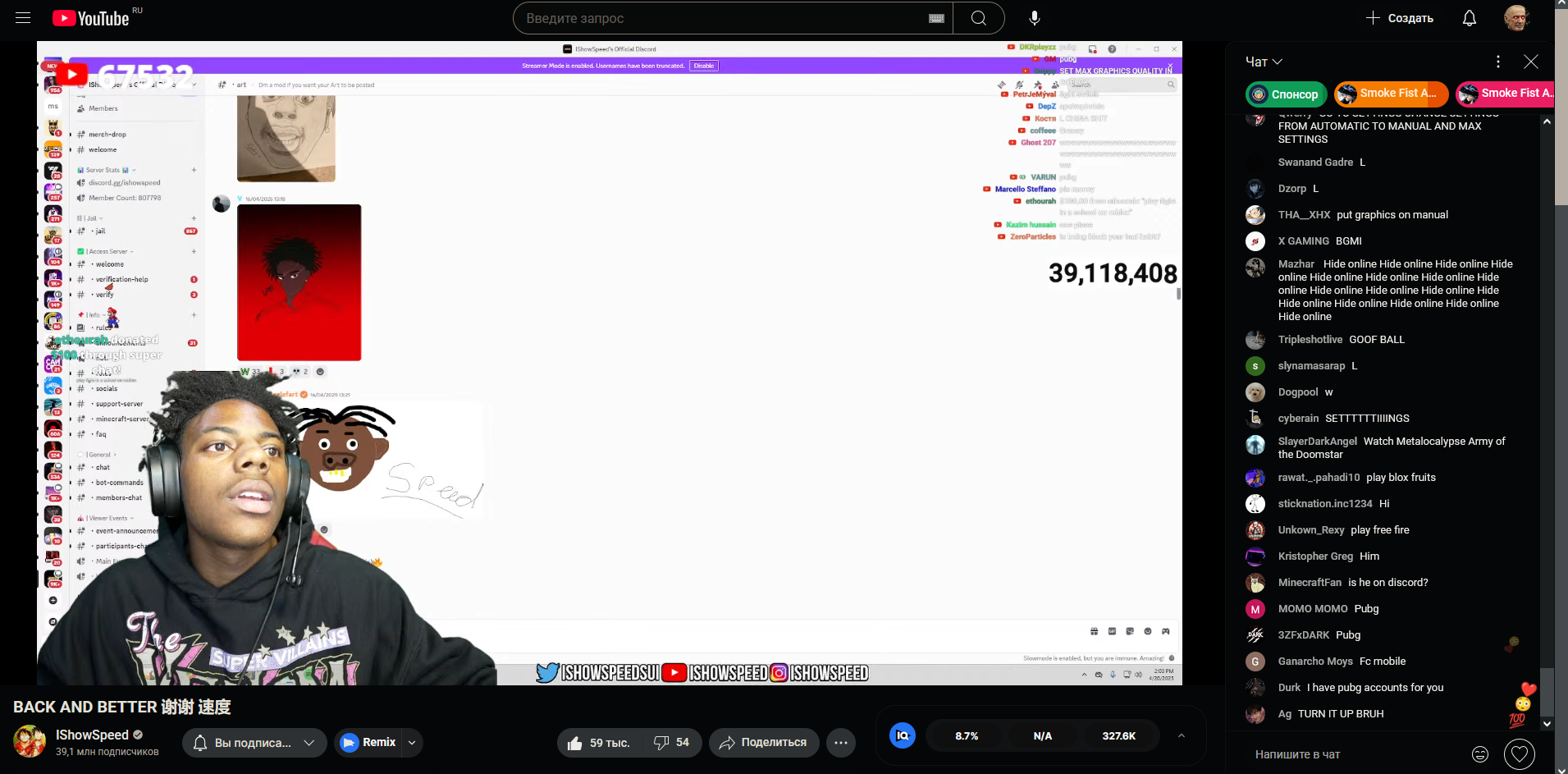Image resolution: width=1568 pixels, height=774 pixels.
Task: Open the pink Smoke Fist A... super chat chip
Action: click(1506, 94)
